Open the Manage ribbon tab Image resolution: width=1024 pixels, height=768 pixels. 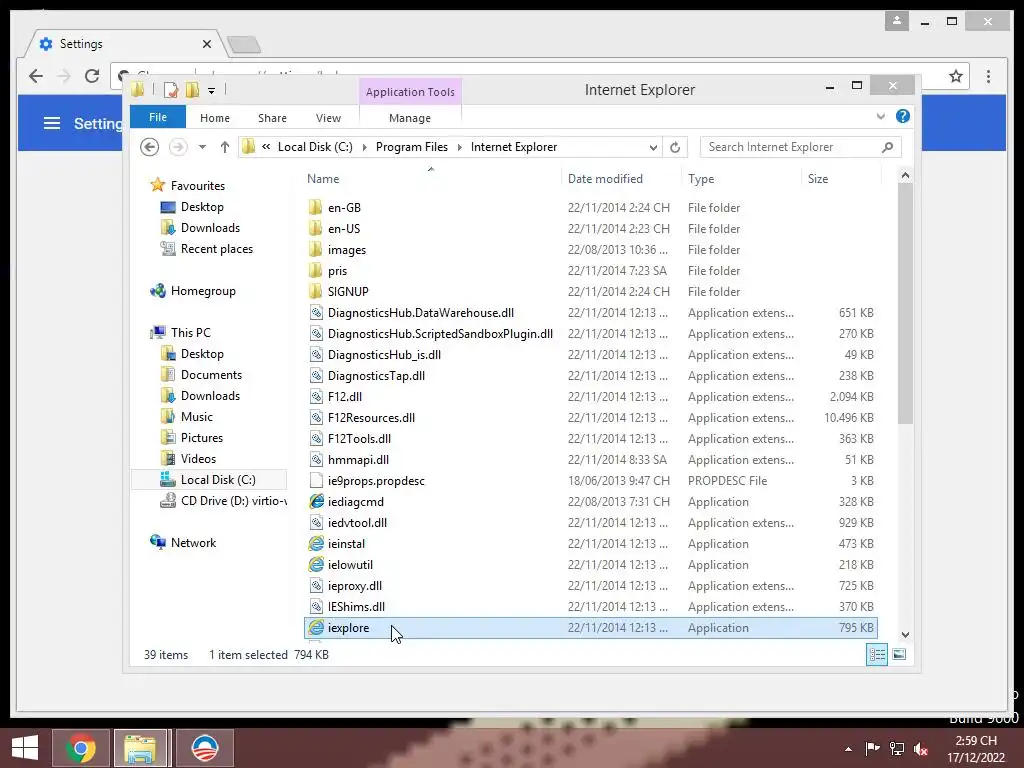409,118
